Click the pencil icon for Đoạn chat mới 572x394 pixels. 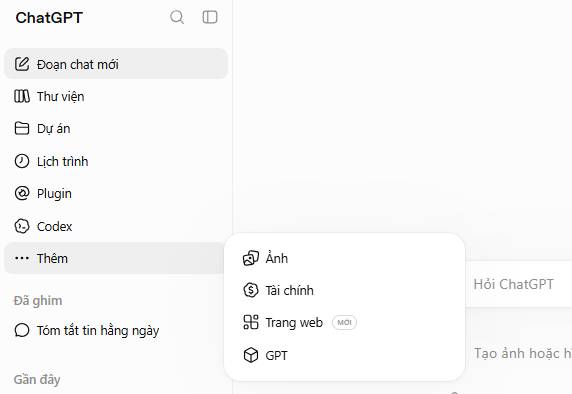(x=22, y=64)
